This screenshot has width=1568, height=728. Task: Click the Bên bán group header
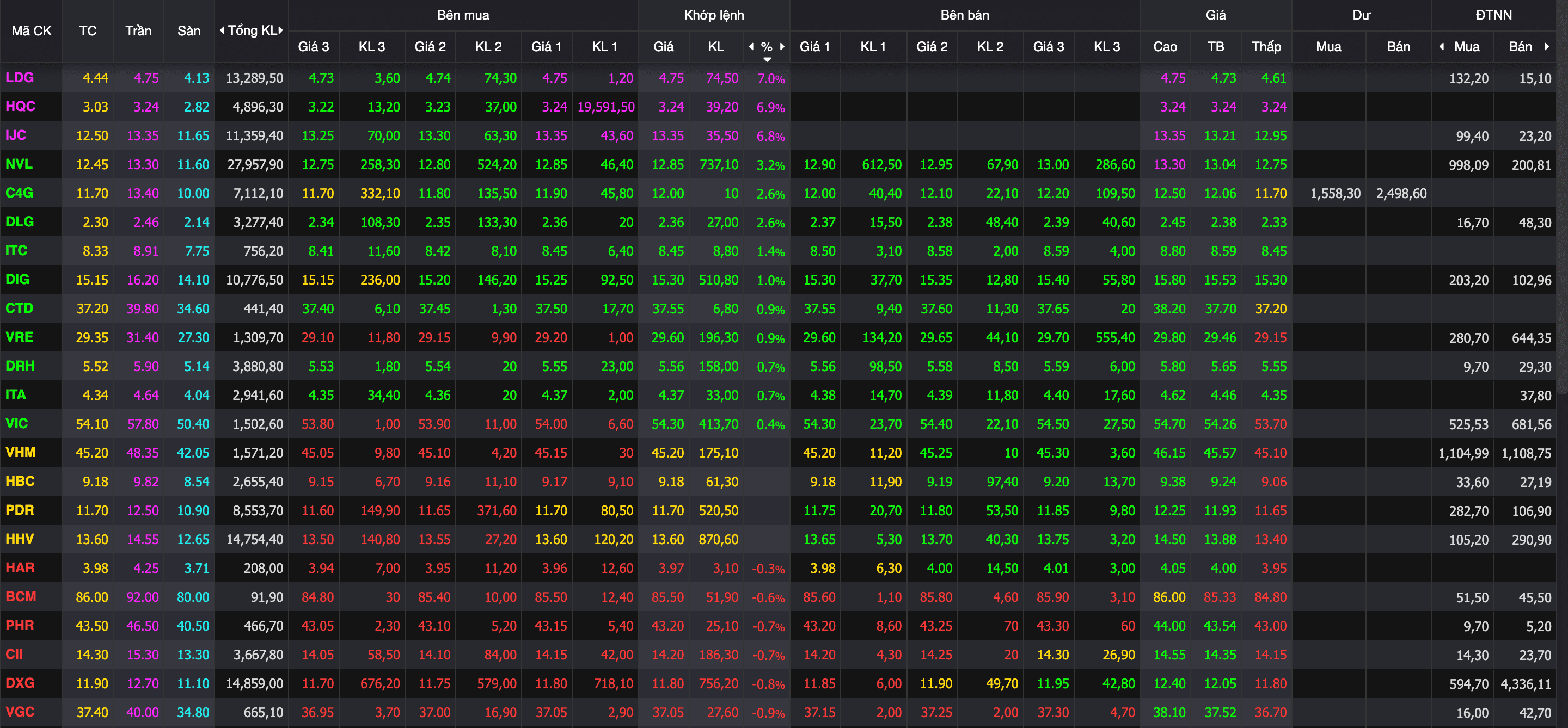(x=965, y=15)
